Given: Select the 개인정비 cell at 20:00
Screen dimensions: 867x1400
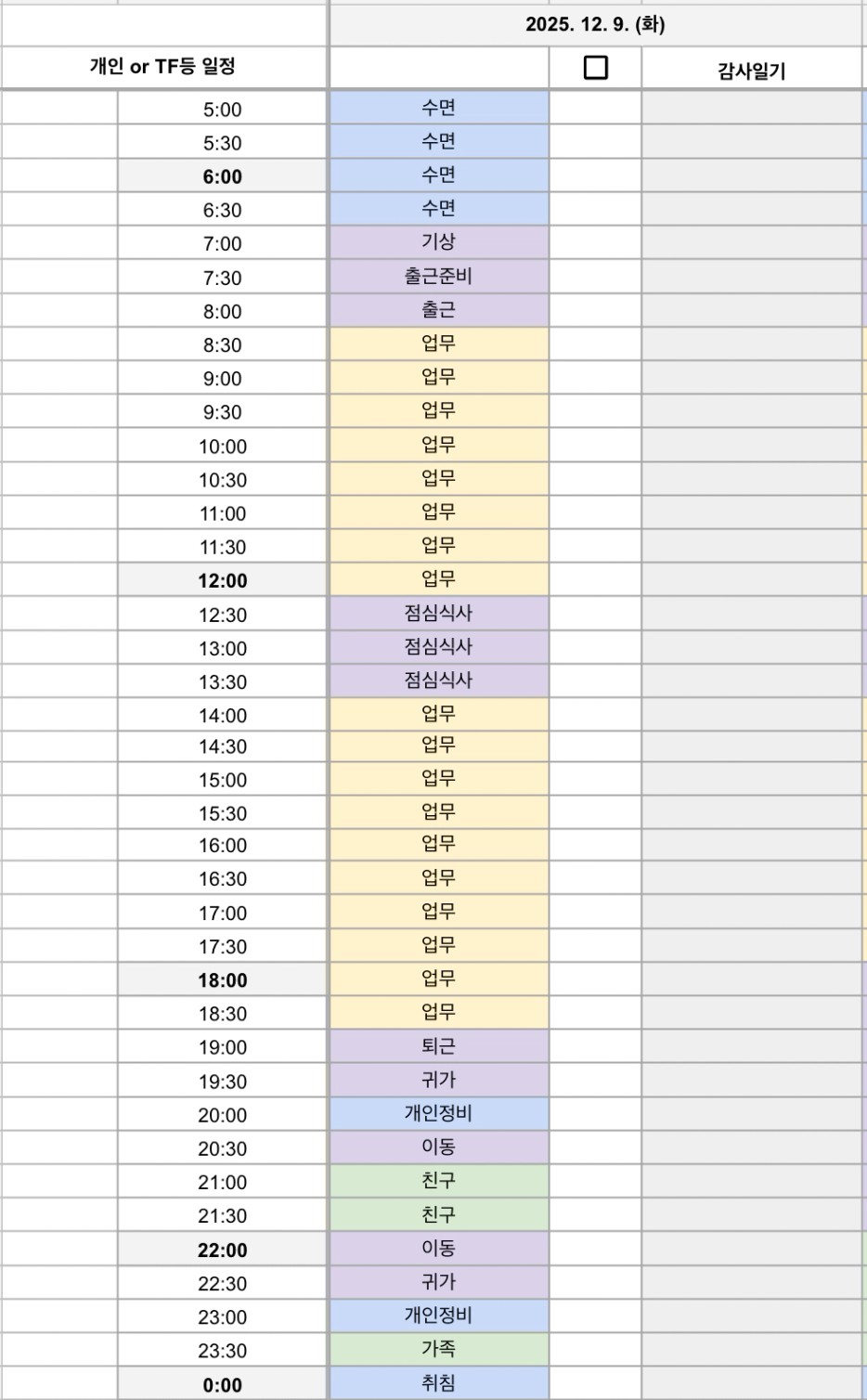Looking at the screenshot, I should click(x=438, y=1113).
